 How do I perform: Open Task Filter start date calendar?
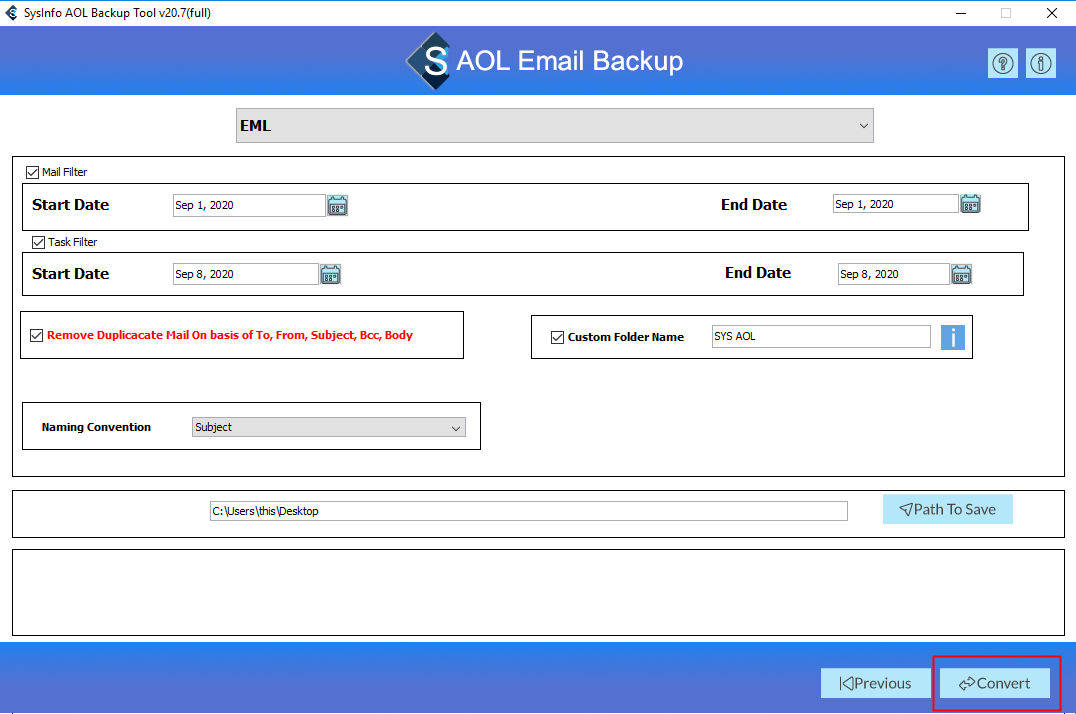pos(330,274)
